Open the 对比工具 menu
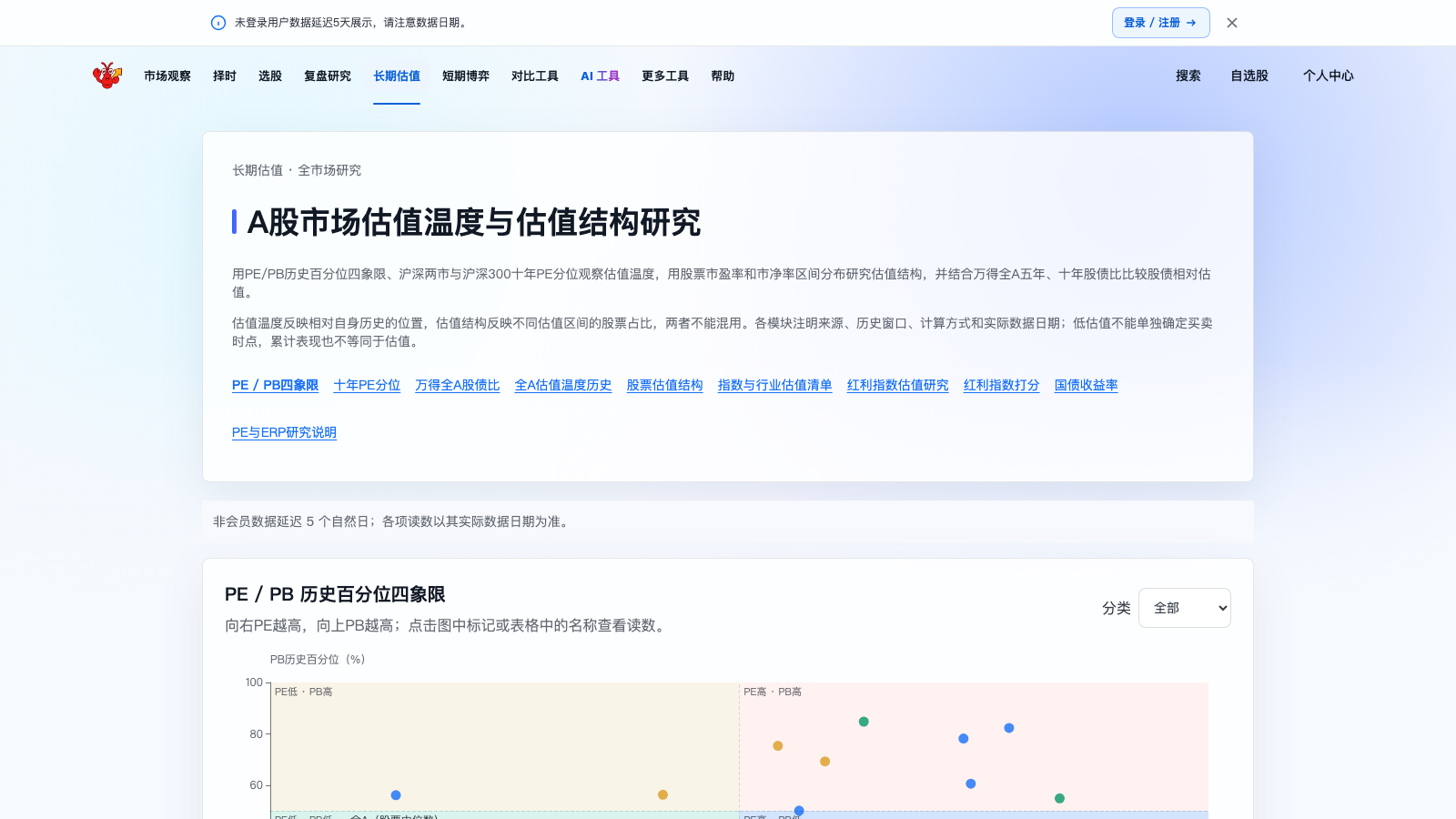 click(x=535, y=76)
